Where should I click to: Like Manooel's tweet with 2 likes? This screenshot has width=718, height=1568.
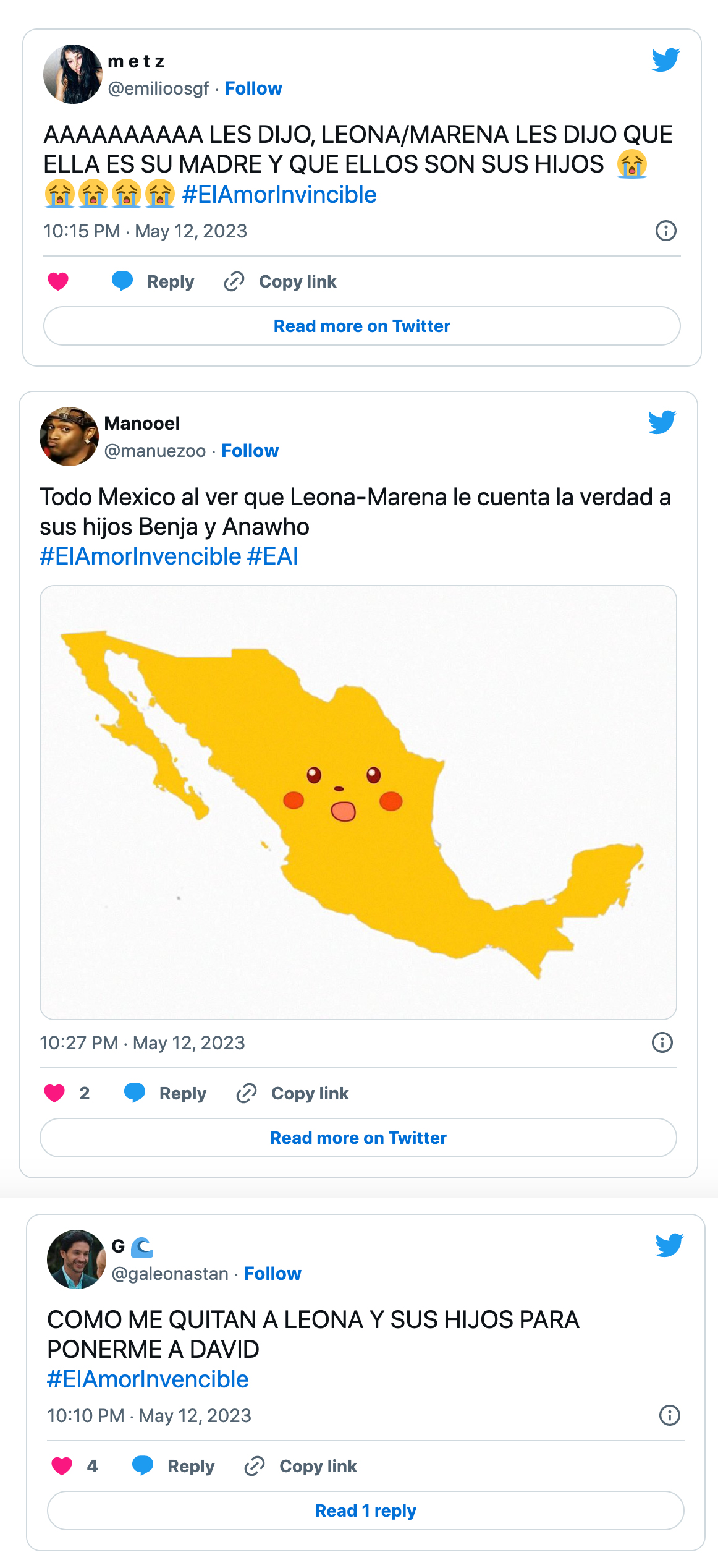click(54, 1094)
